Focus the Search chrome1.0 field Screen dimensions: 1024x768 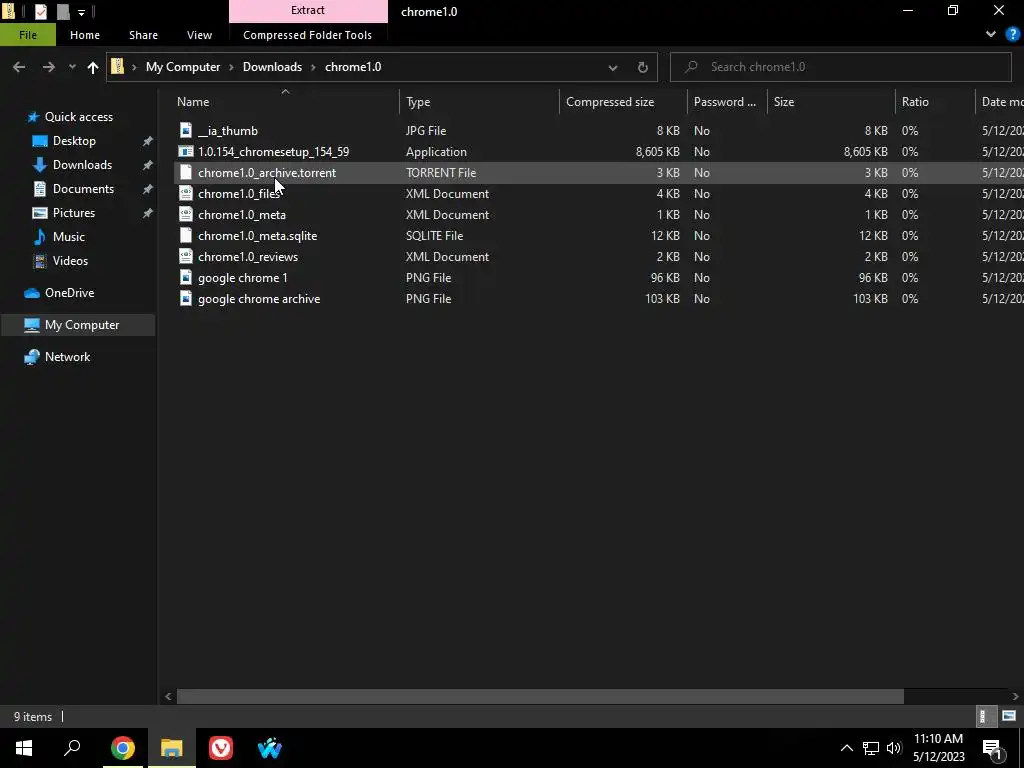point(840,67)
